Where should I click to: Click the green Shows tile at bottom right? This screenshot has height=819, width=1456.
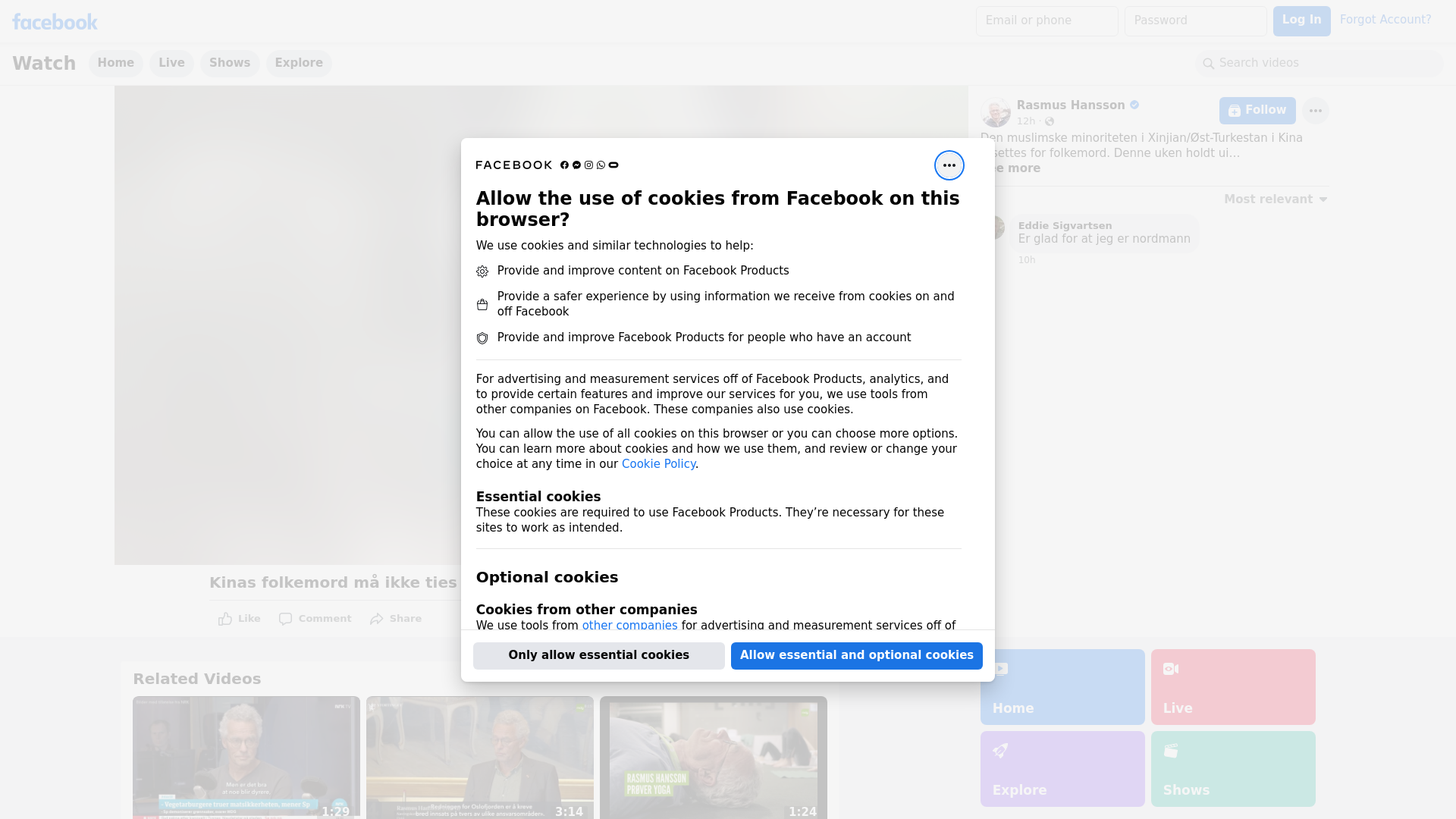1233,769
